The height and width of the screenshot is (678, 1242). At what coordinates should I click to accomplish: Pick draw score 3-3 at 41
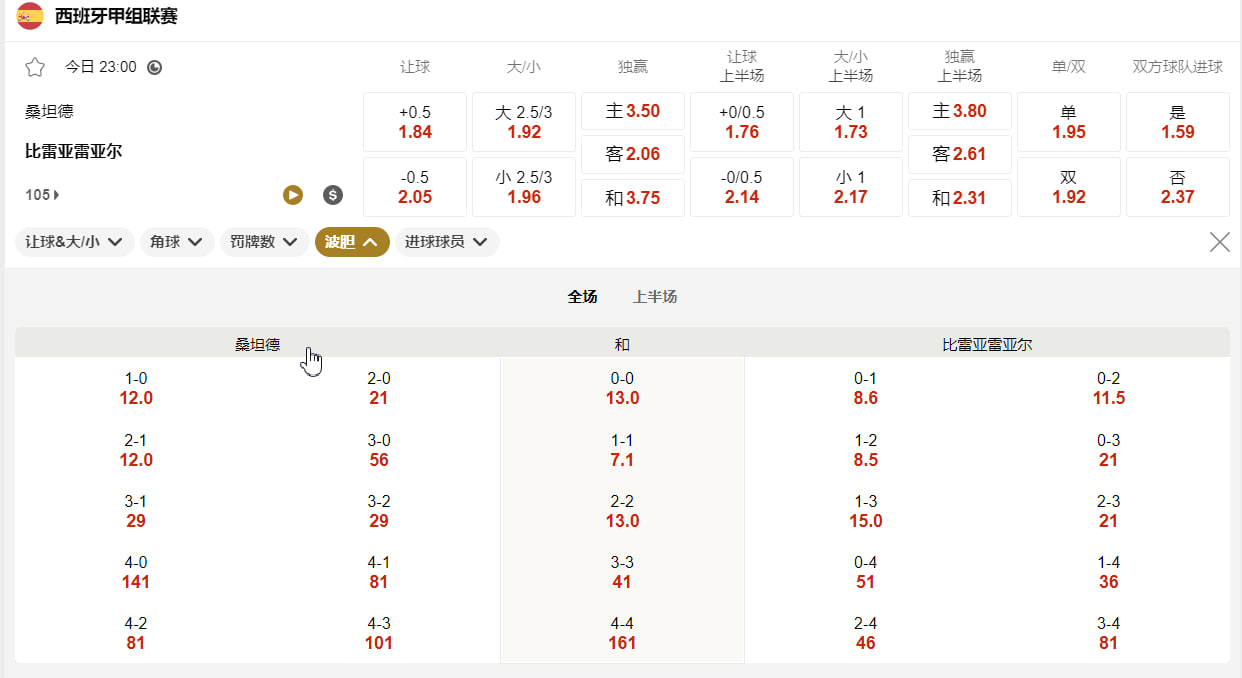pos(622,572)
